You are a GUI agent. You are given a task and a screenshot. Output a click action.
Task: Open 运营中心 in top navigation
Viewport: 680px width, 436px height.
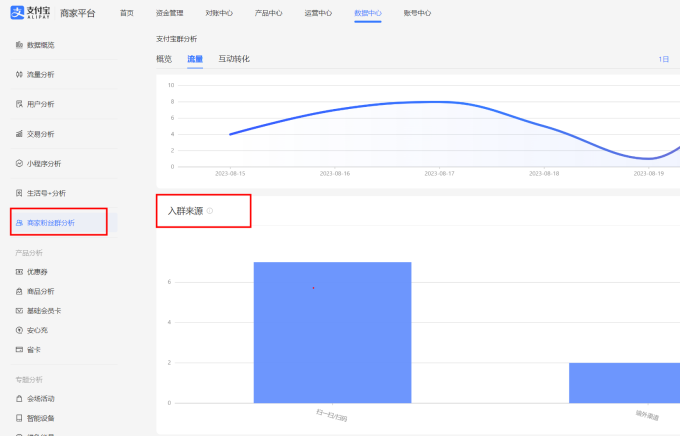(318, 13)
